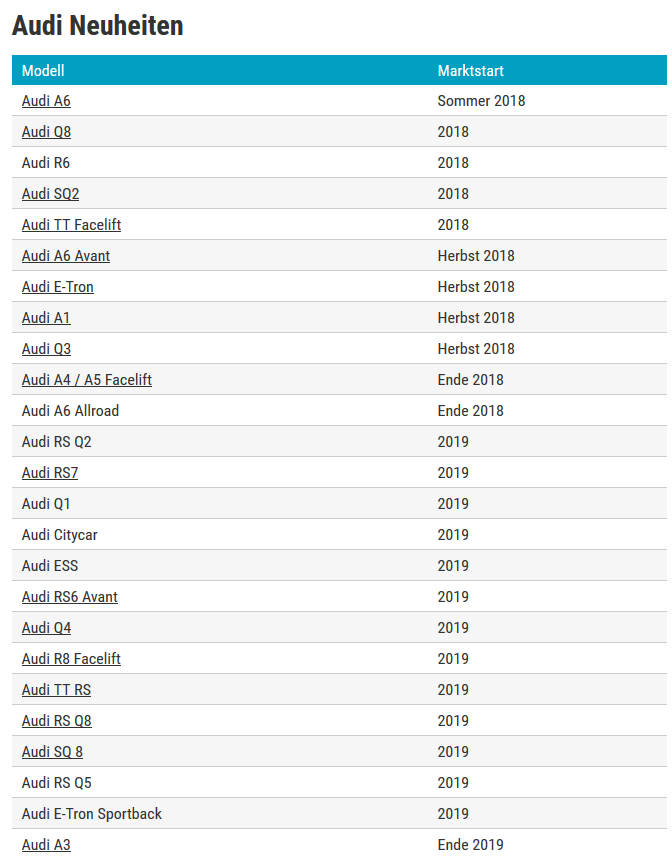This screenshot has height=856, width=672.
Task: Open the Audi SQ2 link
Action: pos(50,194)
